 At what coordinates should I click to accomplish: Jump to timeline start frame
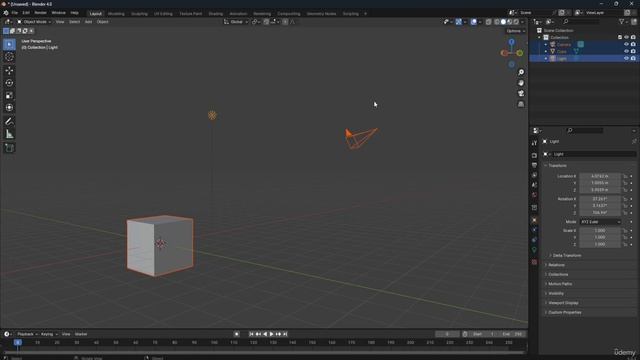251,334
